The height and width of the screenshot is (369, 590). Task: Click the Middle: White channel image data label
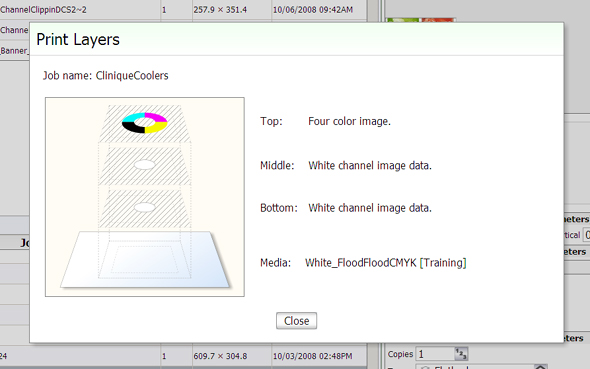click(346, 166)
